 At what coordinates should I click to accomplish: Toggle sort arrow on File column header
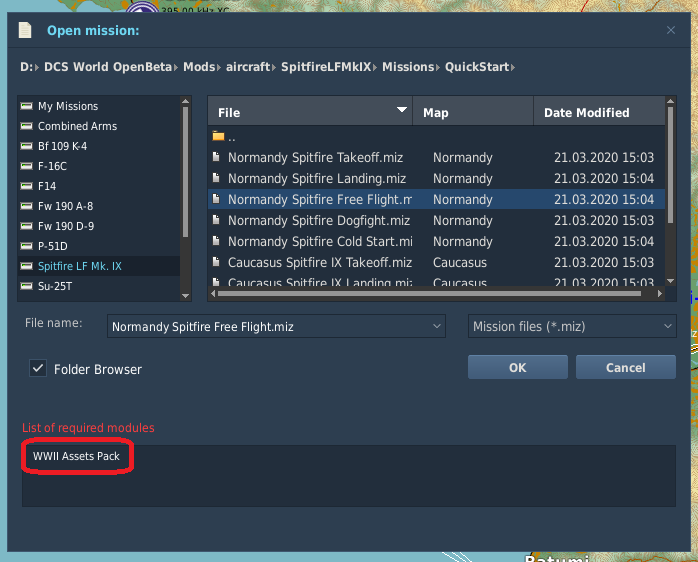[402, 110]
